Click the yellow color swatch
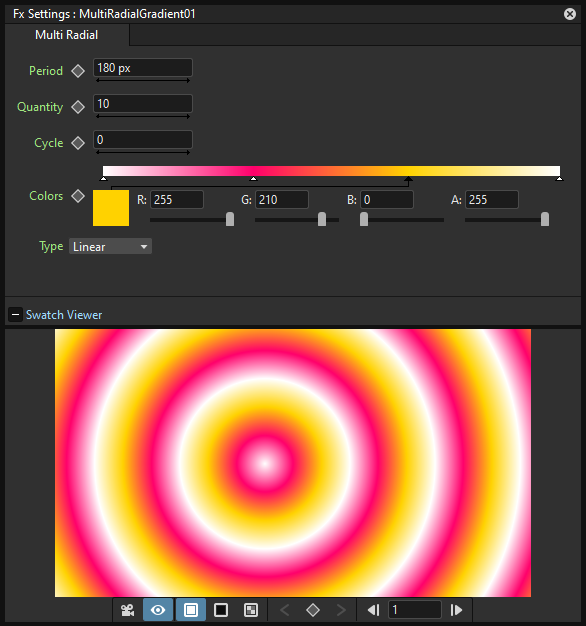This screenshot has height=626, width=586. click(111, 208)
